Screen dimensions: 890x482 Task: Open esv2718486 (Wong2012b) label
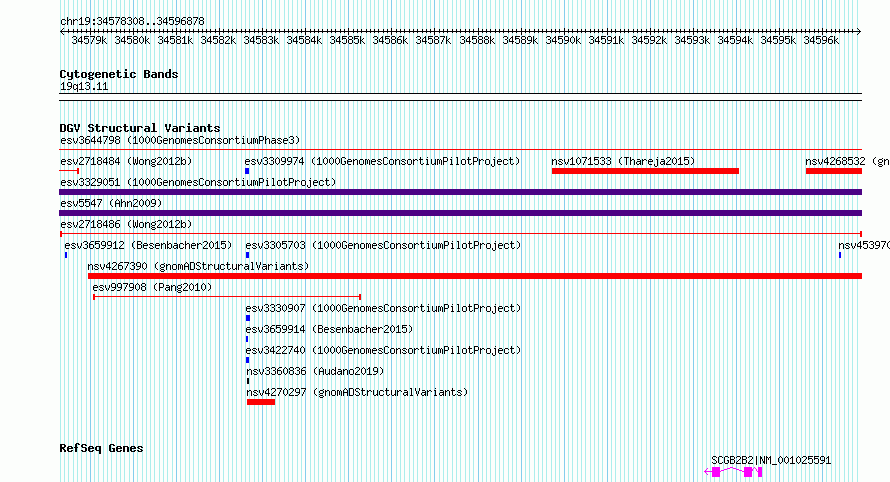point(126,224)
